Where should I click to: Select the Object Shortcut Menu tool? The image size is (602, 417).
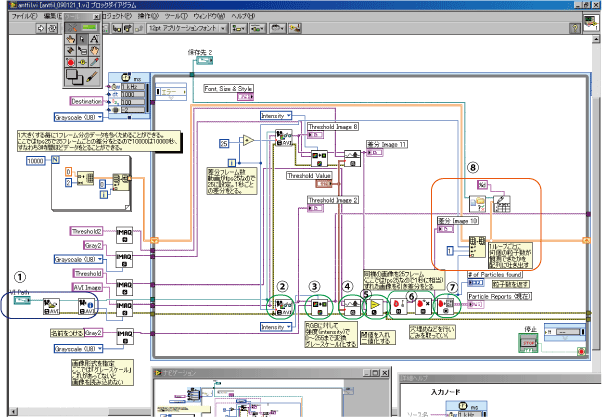point(82,50)
